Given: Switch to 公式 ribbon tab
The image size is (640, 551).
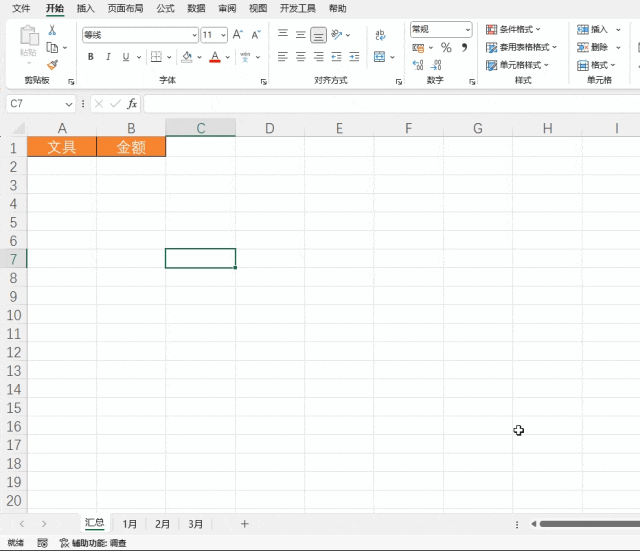Looking at the screenshot, I should (165, 9).
